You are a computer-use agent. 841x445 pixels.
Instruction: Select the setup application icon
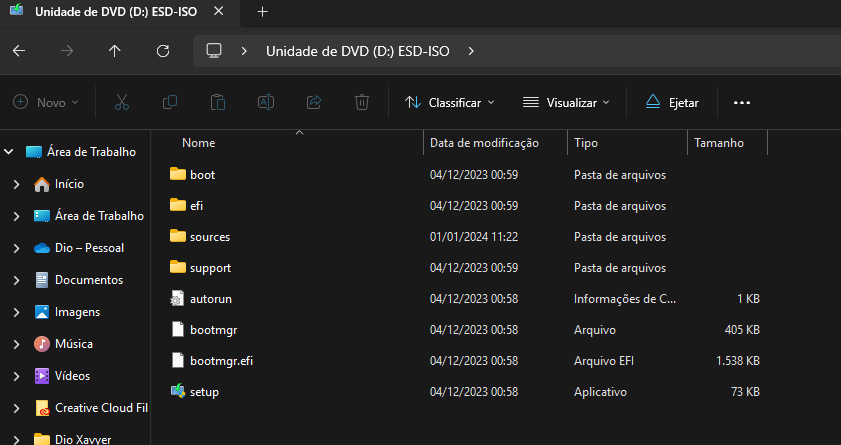point(178,391)
